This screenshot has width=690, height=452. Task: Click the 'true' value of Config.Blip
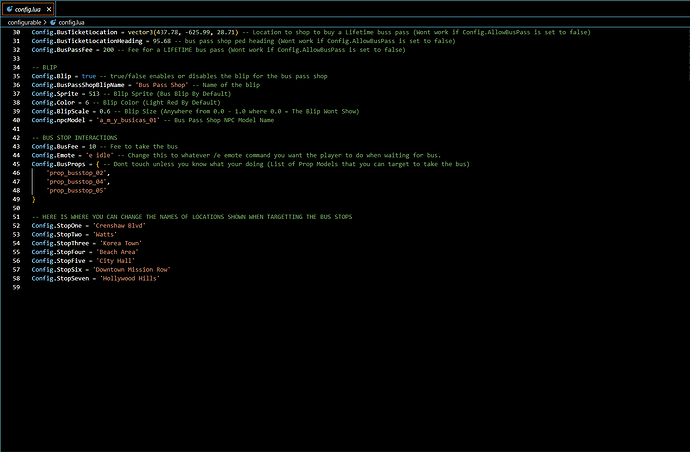click(x=88, y=76)
